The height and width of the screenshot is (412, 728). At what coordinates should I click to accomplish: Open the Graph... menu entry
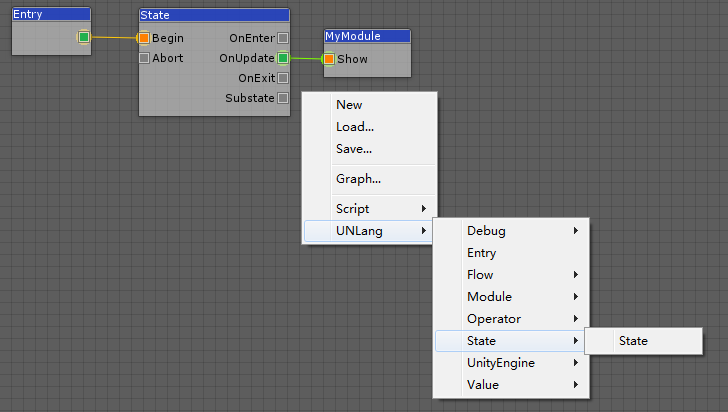click(x=358, y=179)
